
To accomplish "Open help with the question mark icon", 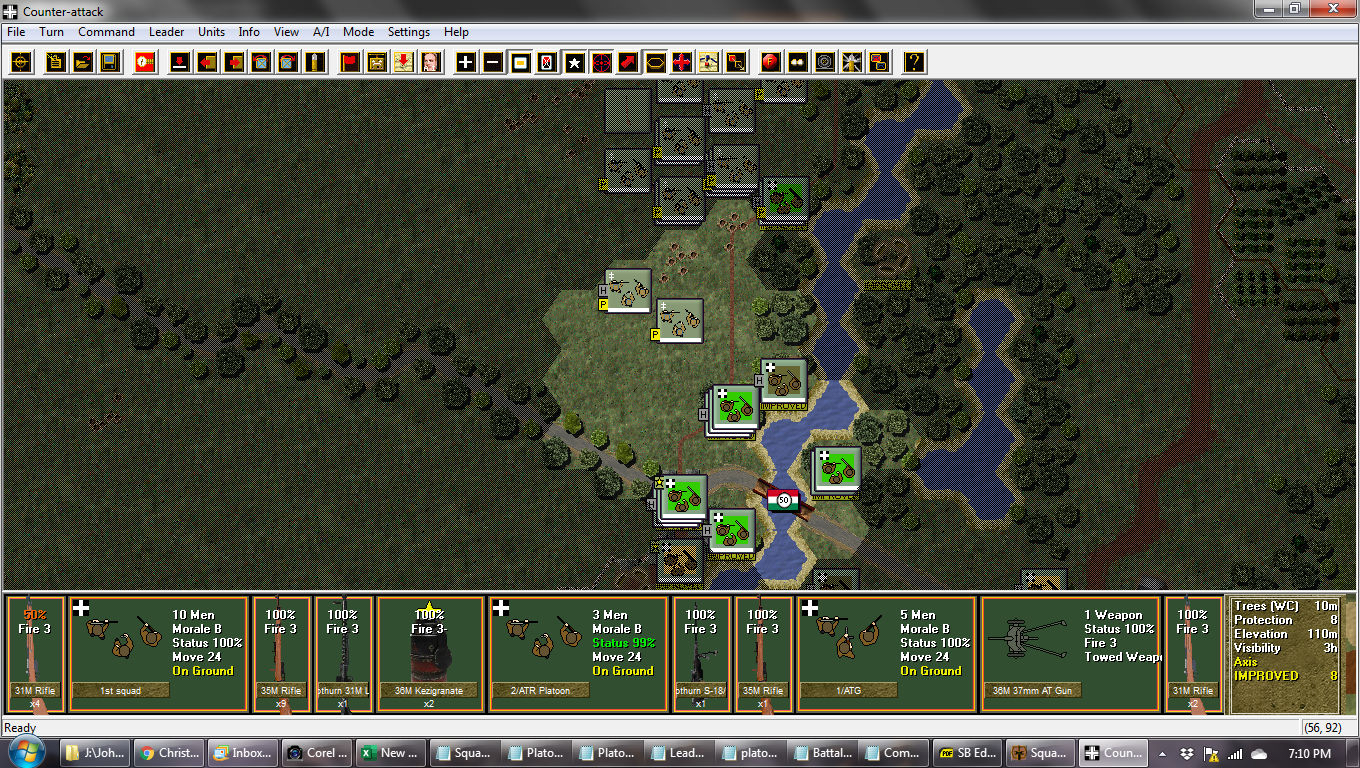I will pos(914,62).
